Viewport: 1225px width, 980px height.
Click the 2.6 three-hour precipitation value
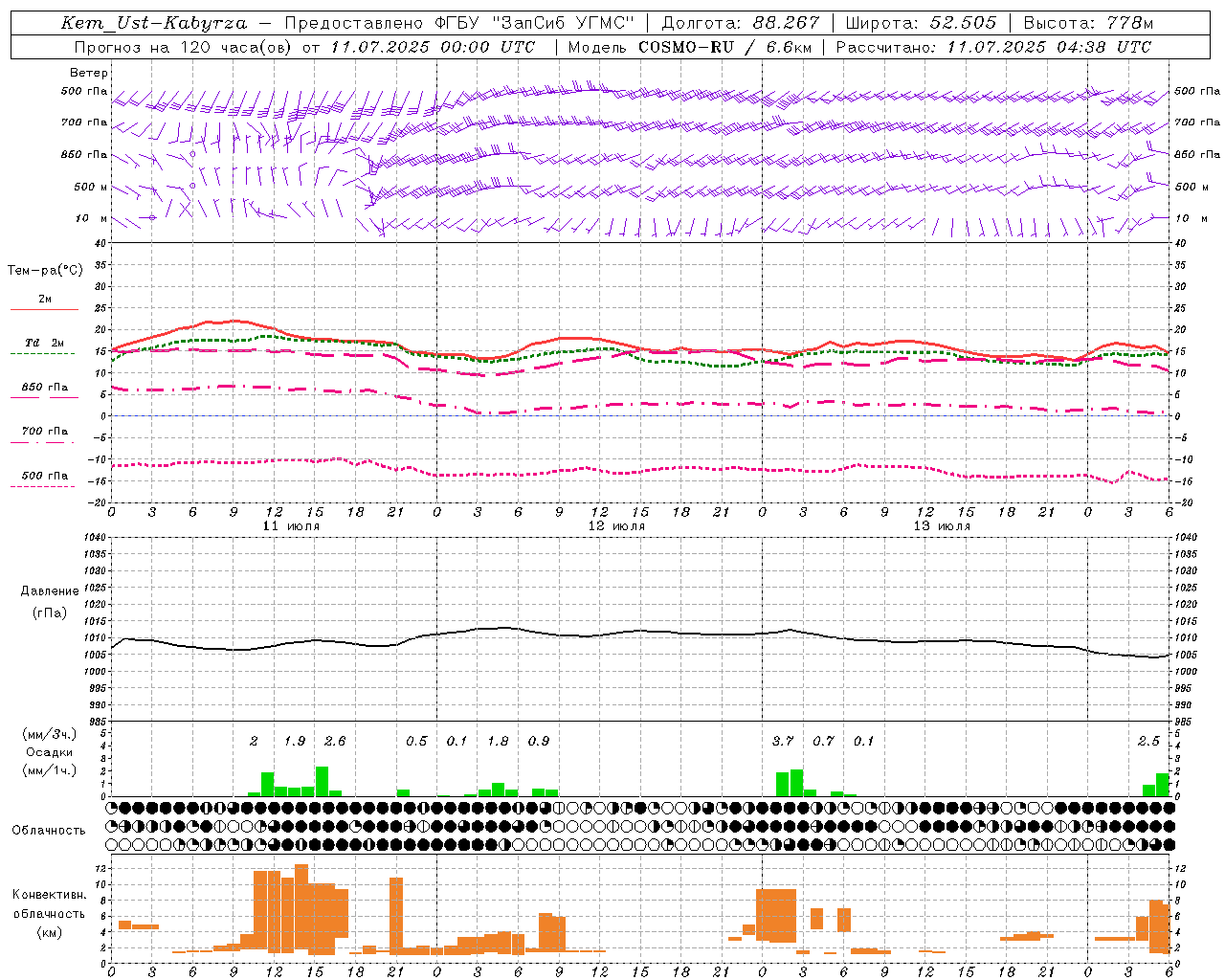335,742
